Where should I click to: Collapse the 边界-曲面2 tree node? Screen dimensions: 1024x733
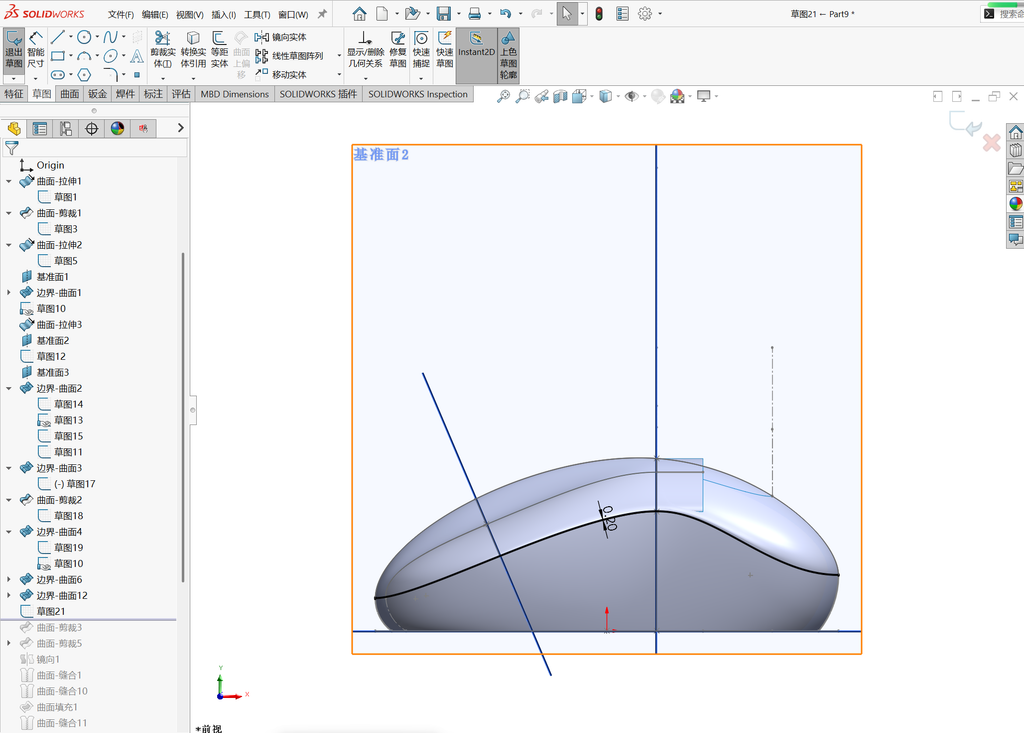coord(9,388)
